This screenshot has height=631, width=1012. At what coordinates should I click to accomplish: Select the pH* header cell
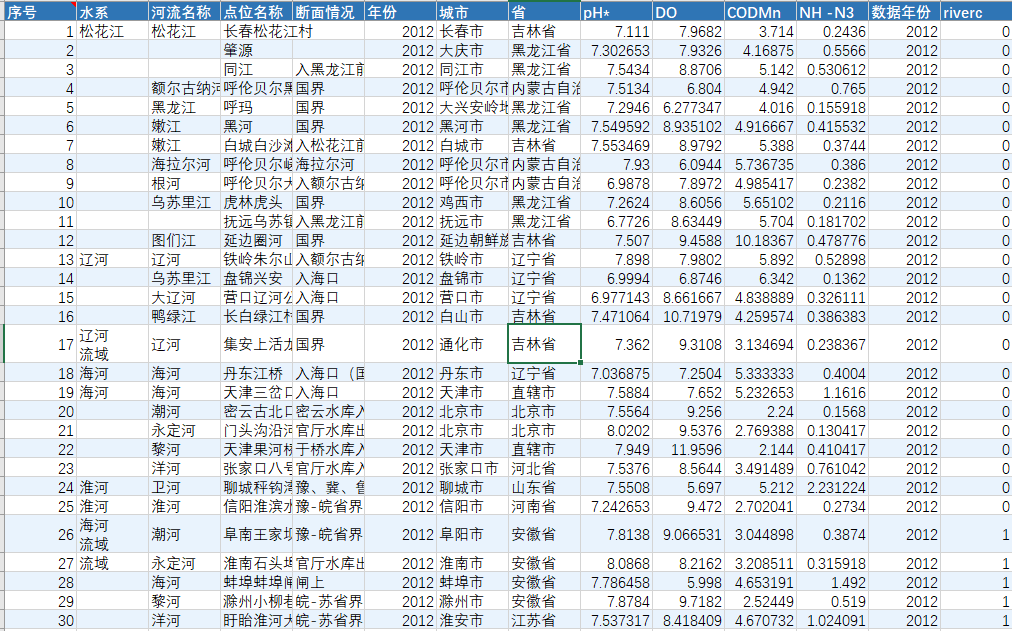point(616,12)
